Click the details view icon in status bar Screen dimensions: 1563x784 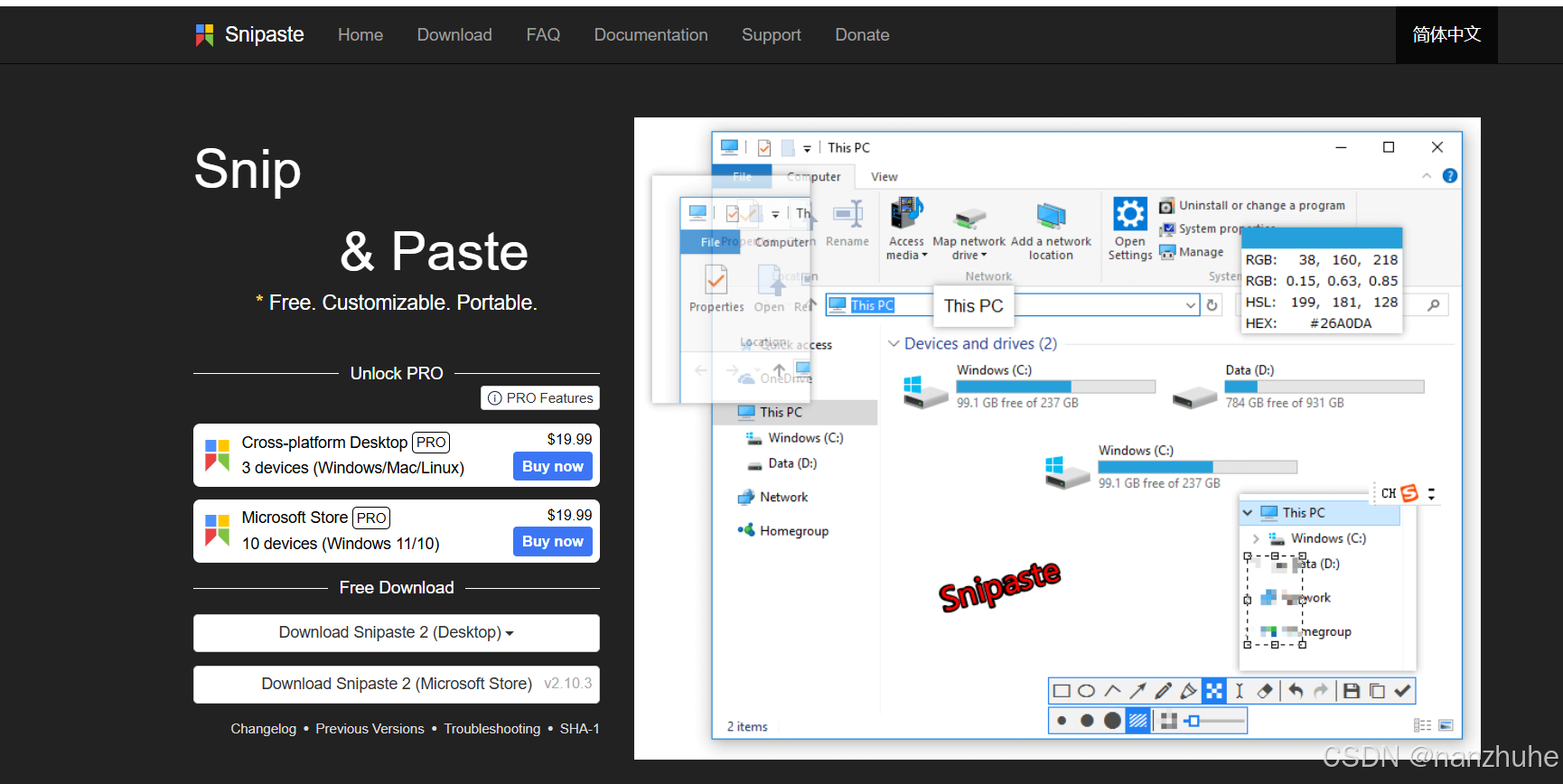tap(1422, 725)
